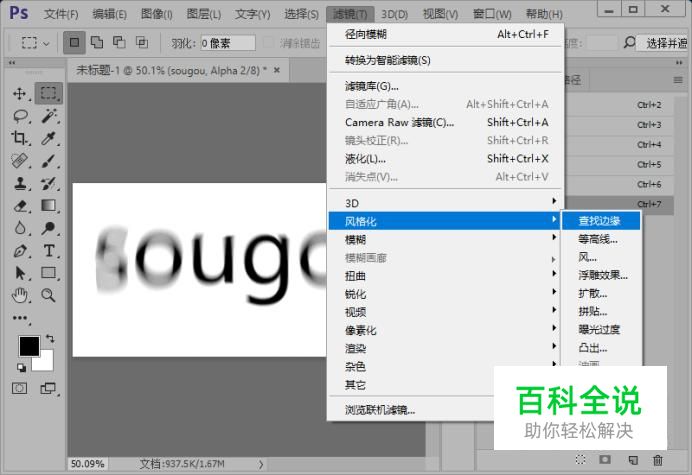
Task: Choose Convert for Smart Filters entry
Action: [x=446, y=60]
